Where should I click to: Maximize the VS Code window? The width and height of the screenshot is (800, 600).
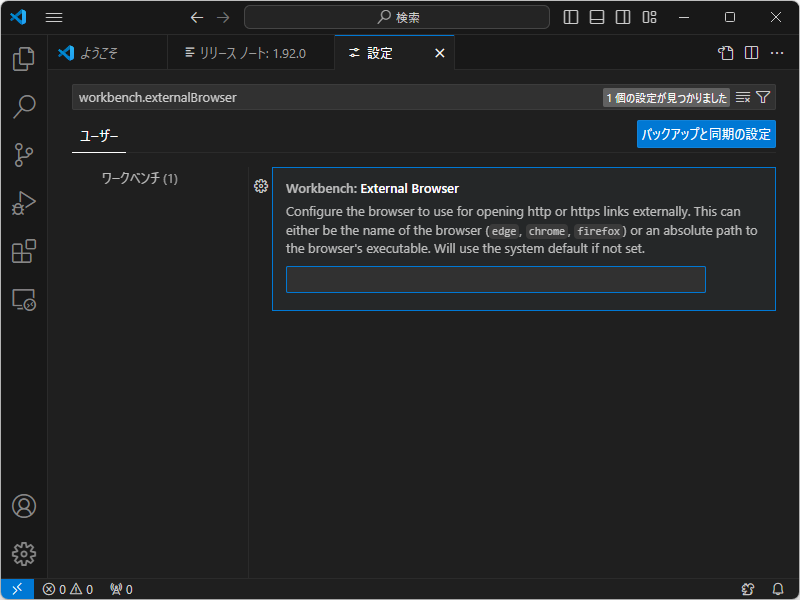pos(730,17)
